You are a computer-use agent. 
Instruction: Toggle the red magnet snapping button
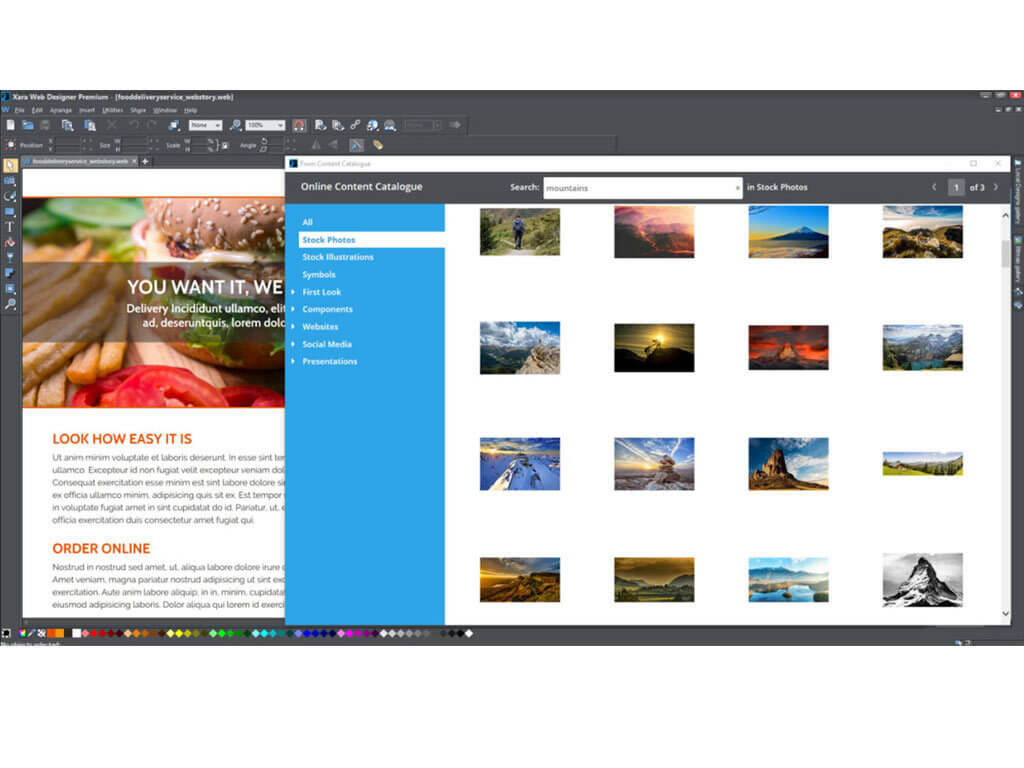coord(298,125)
